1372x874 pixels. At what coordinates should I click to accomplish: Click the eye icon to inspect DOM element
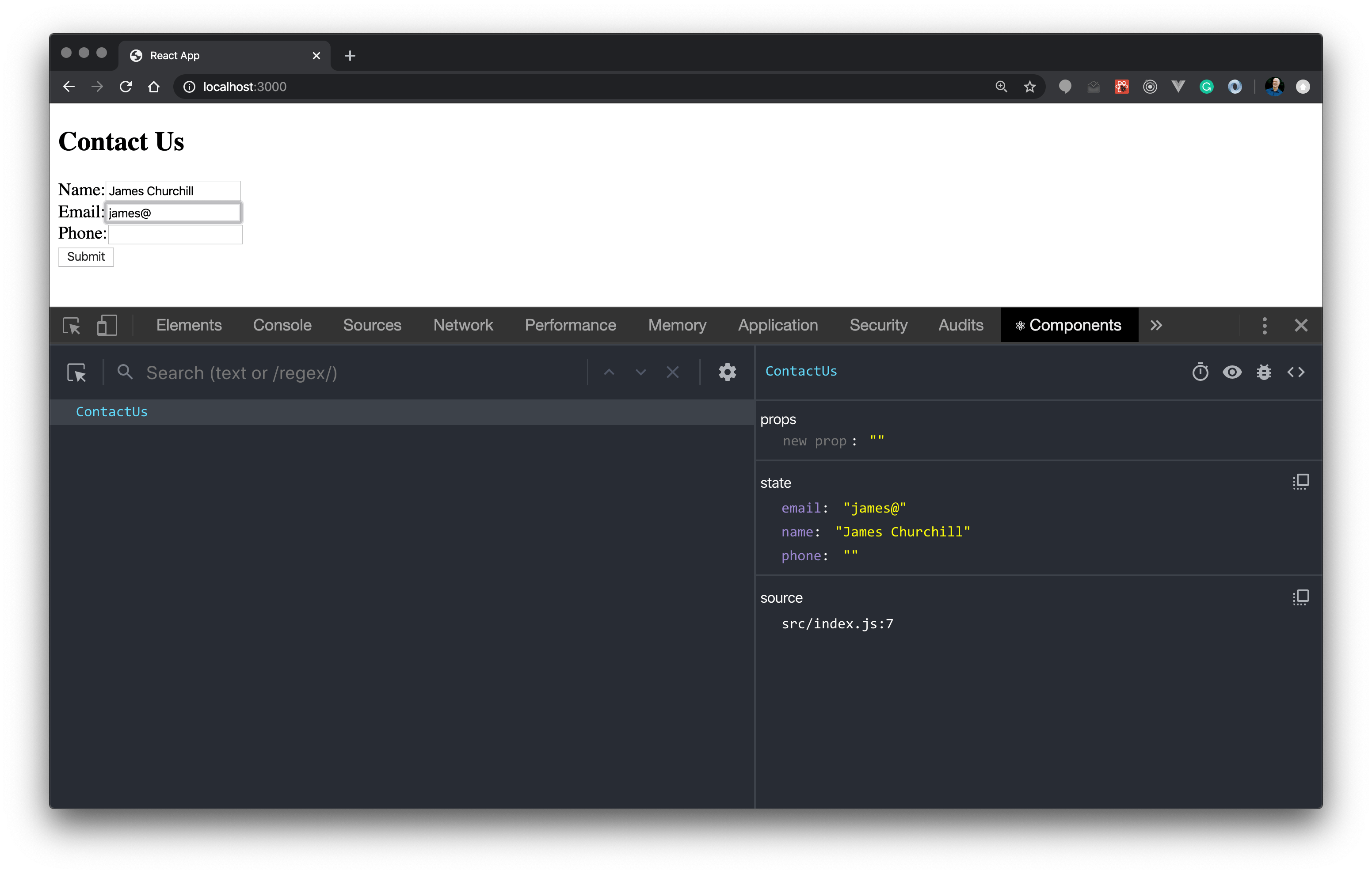1232,372
